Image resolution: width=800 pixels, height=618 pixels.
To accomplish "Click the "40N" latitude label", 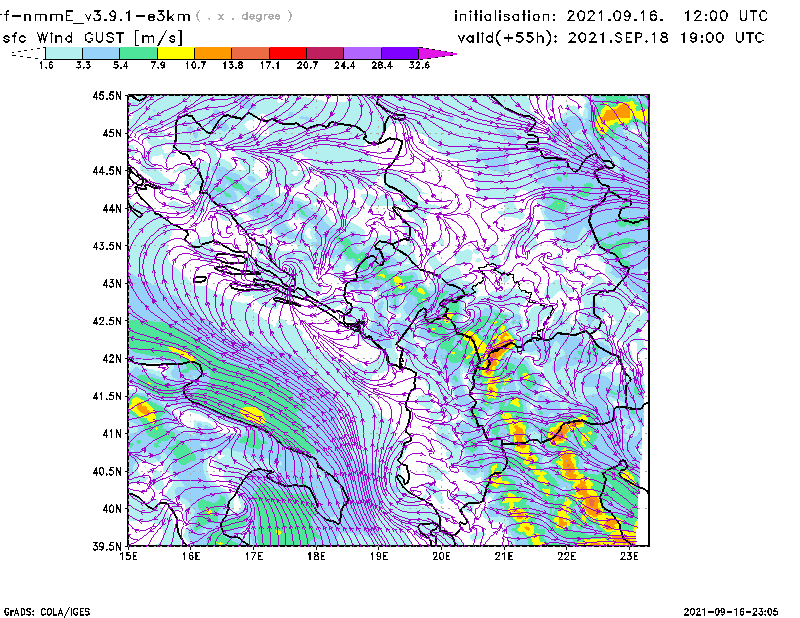I will pyautogui.click(x=112, y=509).
